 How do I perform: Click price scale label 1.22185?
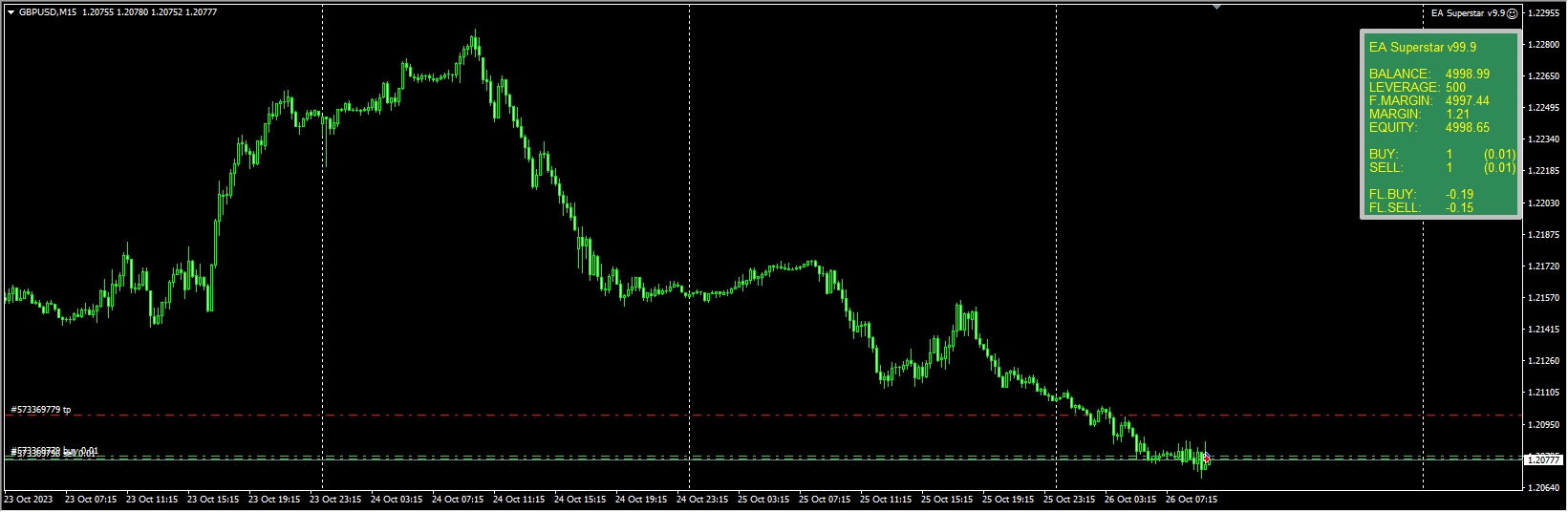[x=1544, y=171]
